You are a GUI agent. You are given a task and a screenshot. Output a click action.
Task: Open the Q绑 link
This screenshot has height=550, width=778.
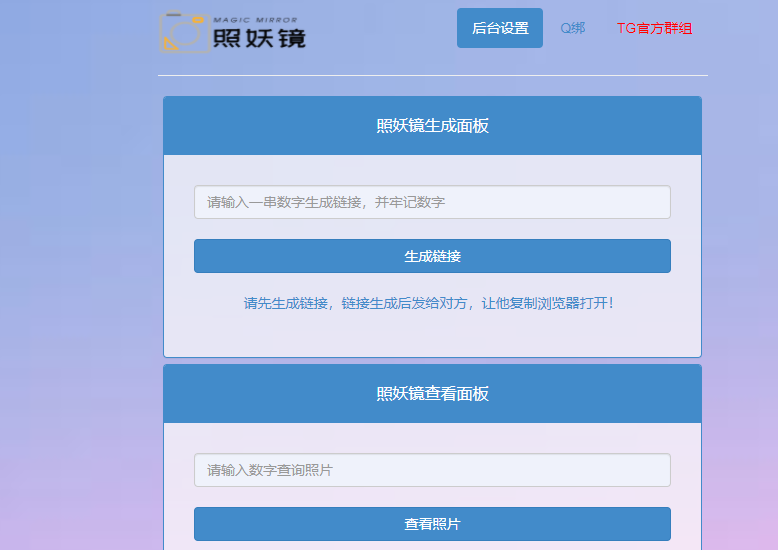[x=573, y=28]
